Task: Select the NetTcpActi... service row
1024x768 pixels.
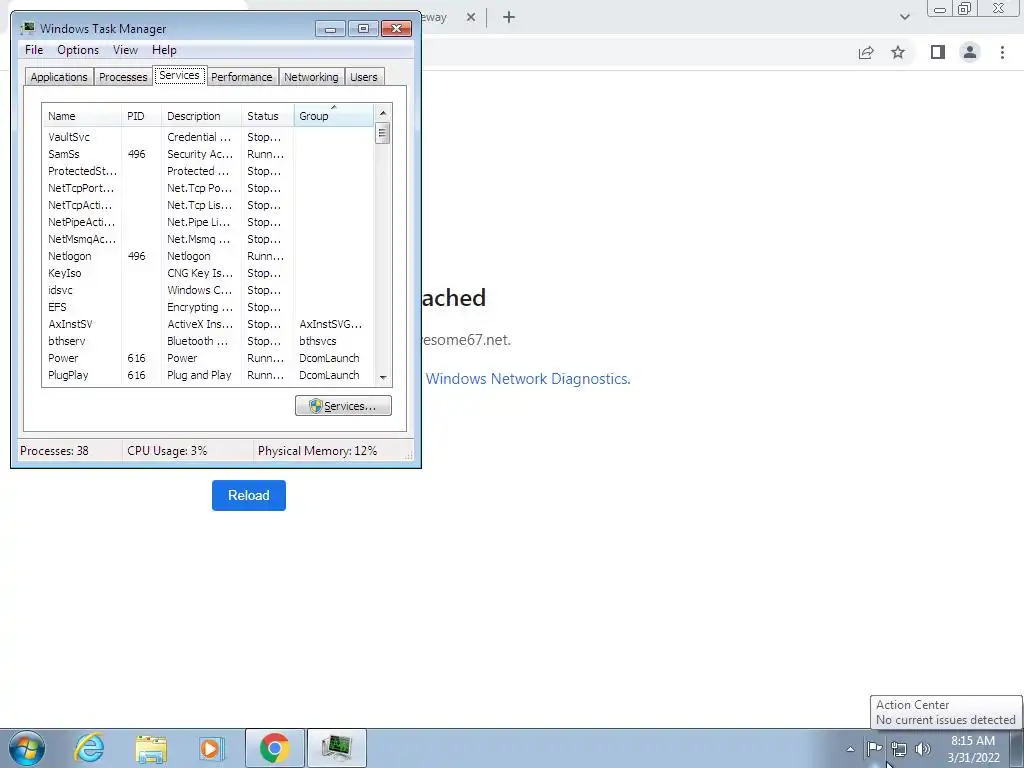Action: tap(208, 205)
